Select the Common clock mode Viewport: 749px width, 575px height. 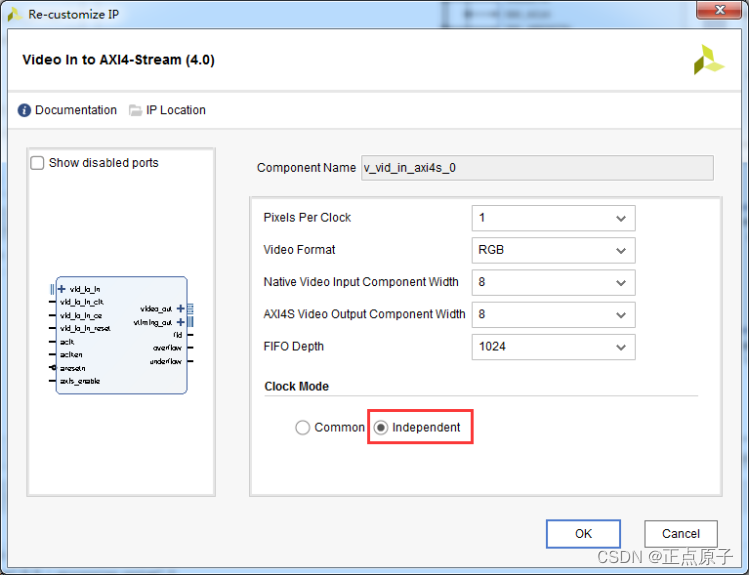pos(302,427)
